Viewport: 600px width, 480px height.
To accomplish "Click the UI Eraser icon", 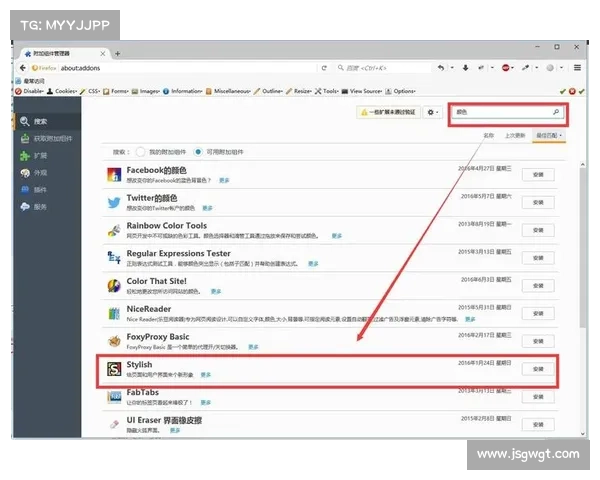I will click(114, 424).
